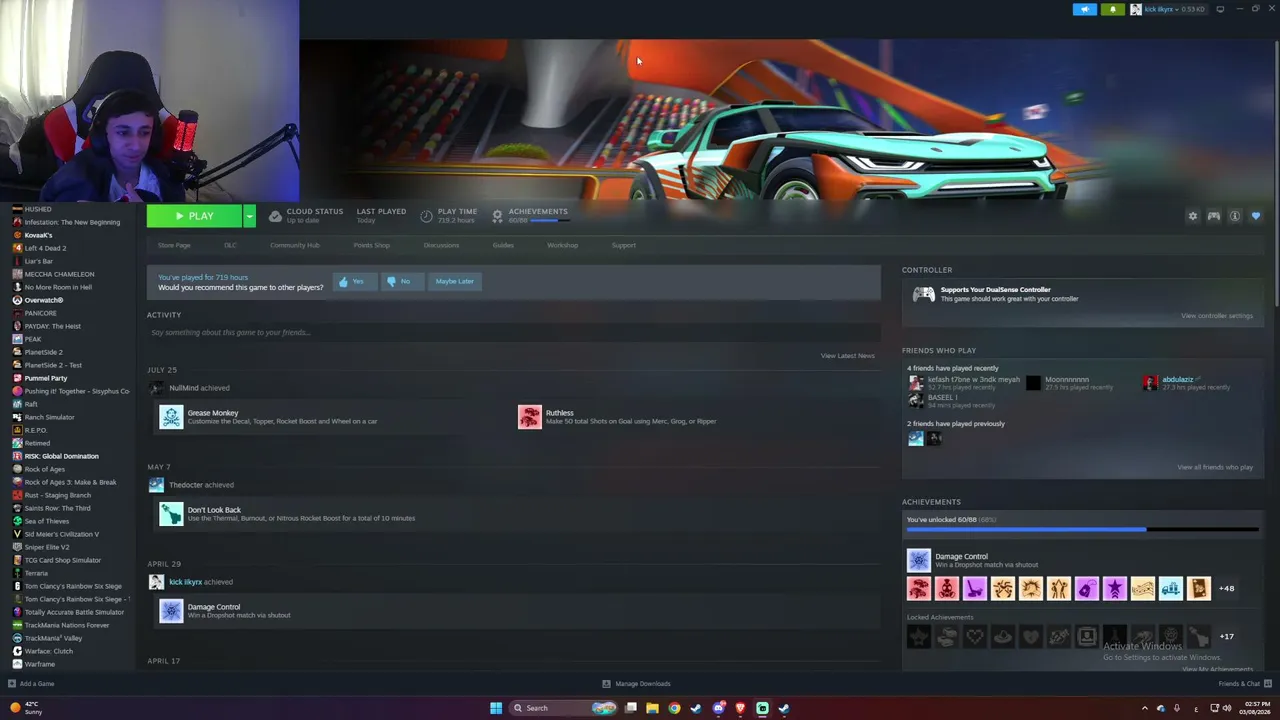The width and height of the screenshot is (1280, 720).
Task: Show the +48 more unlocked achievements
Action: [x=1226, y=588]
